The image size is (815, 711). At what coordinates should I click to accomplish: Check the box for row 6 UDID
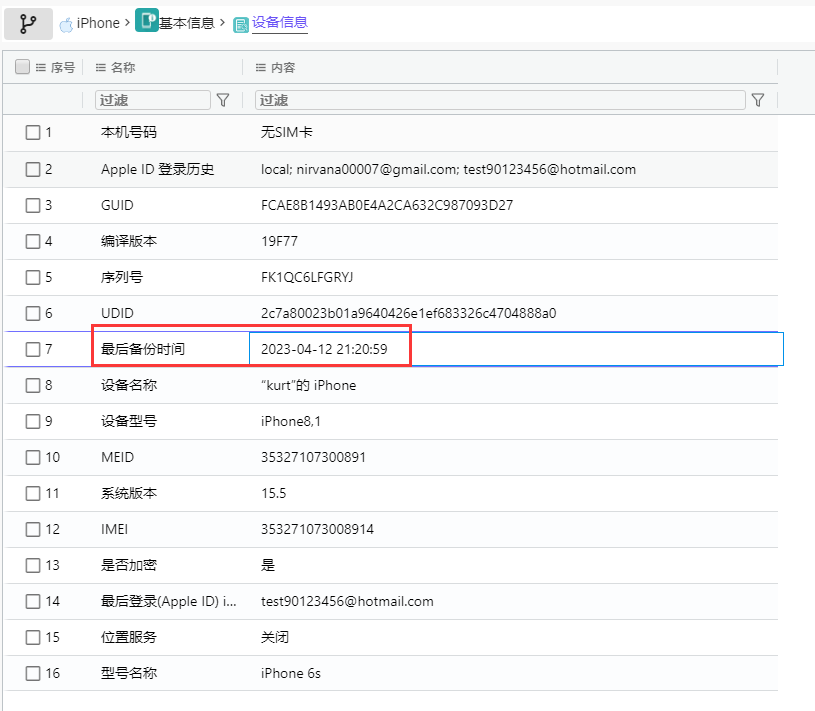33,313
